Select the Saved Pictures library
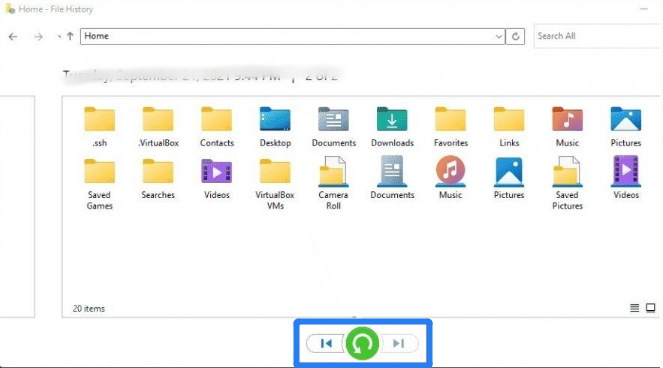Image resolution: width=663 pixels, height=368 pixels. (x=567, y=184)
